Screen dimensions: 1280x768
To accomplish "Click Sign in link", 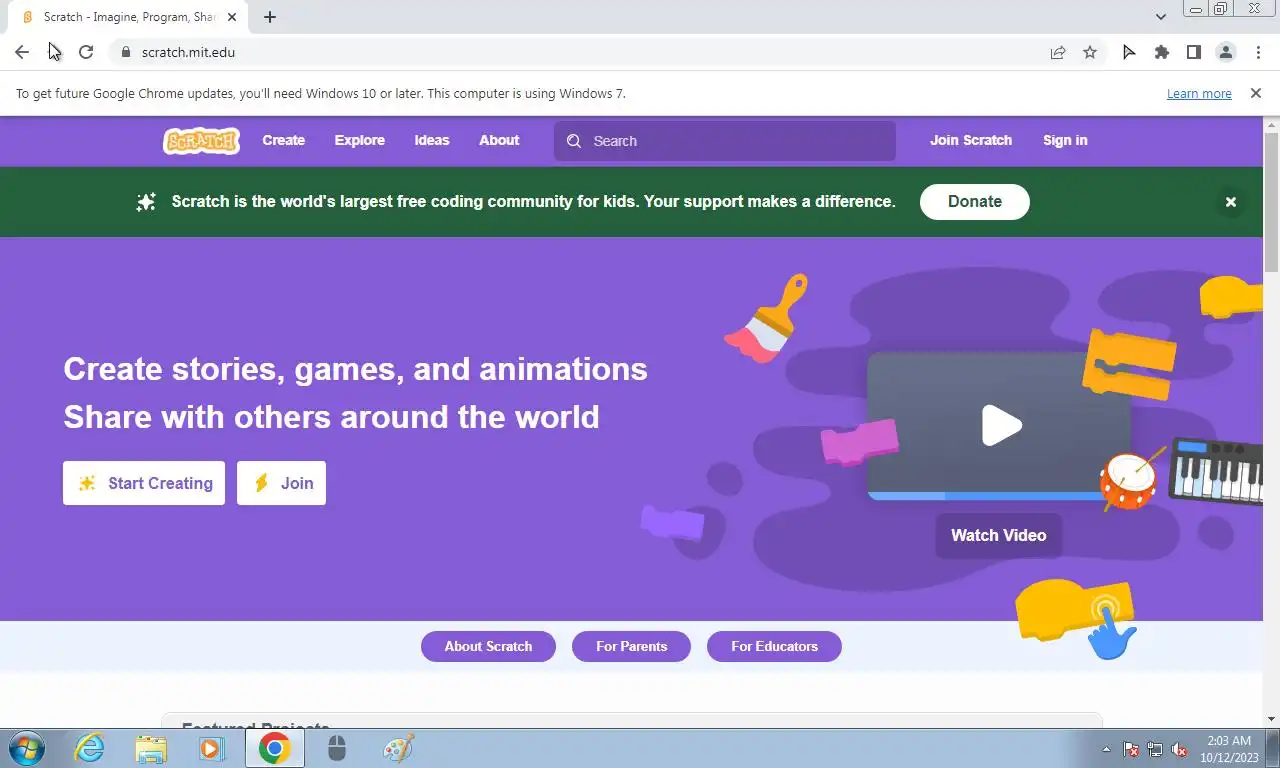I will pyautogui.click(x=1065, y=141).
